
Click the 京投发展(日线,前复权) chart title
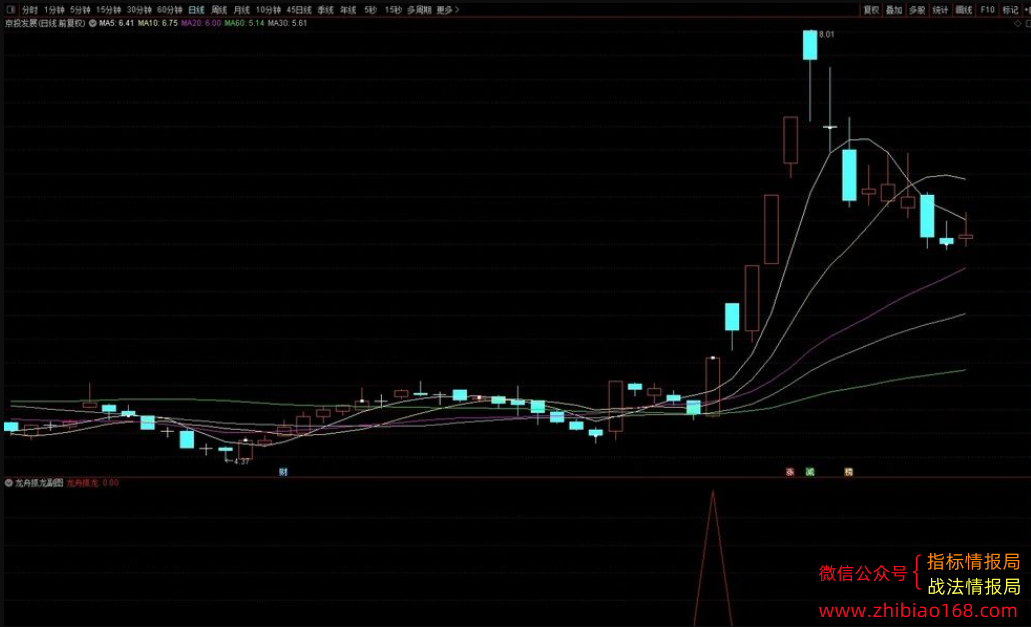tap(45, 23)
